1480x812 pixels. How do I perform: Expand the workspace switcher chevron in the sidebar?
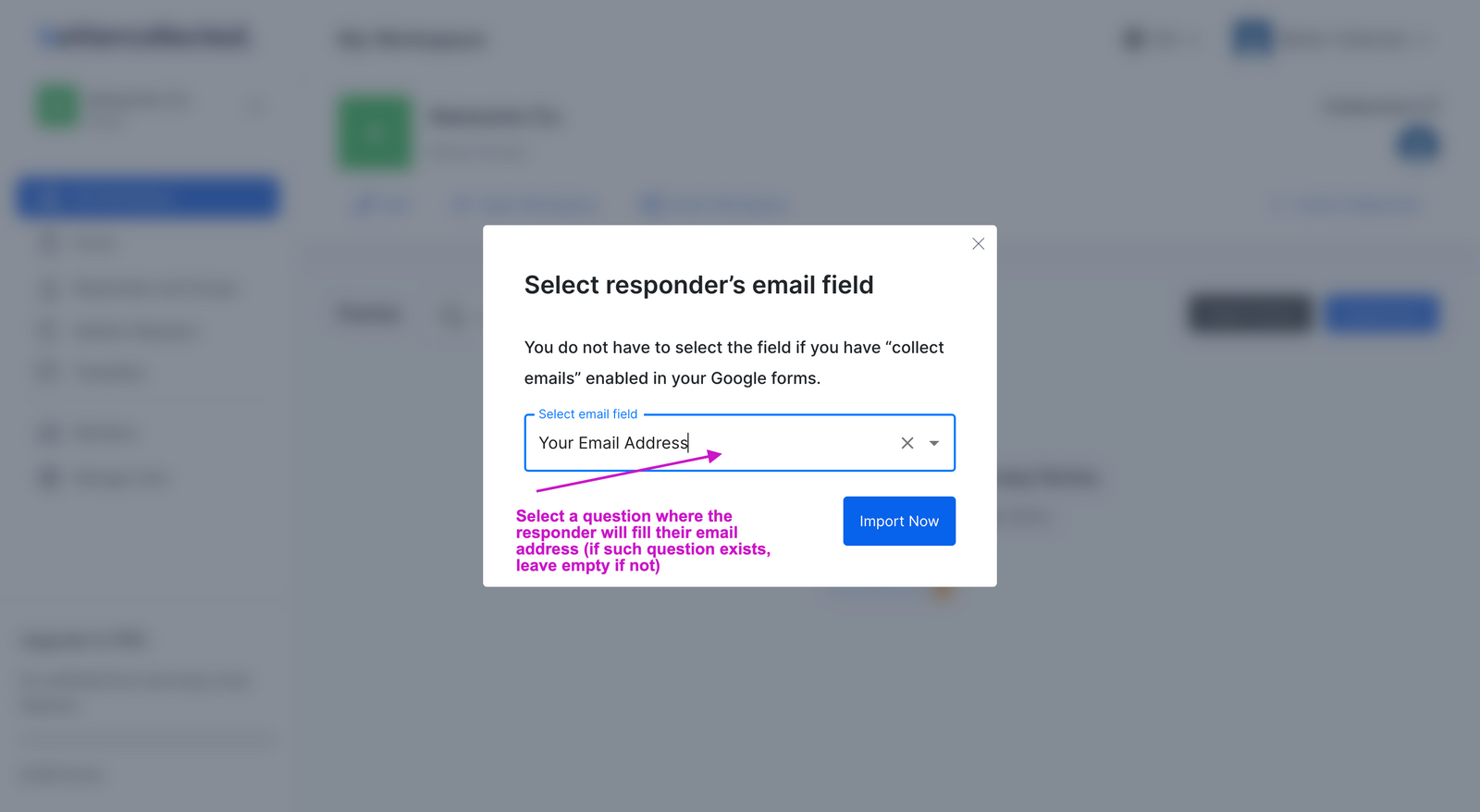tap(253, 105)
